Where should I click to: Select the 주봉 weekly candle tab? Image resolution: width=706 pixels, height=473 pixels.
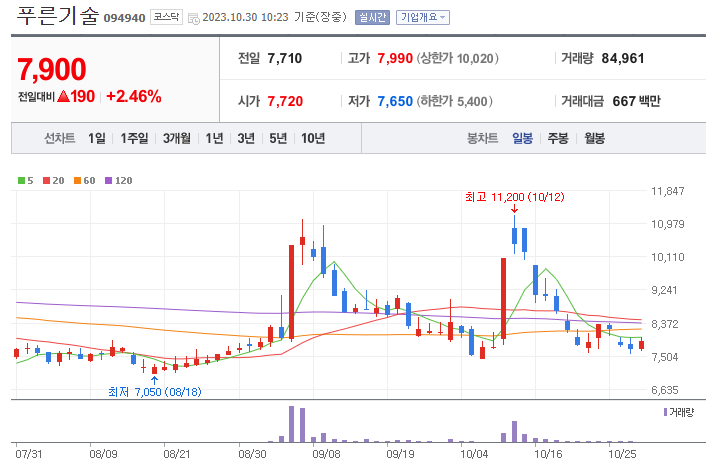tap(558, 138)
